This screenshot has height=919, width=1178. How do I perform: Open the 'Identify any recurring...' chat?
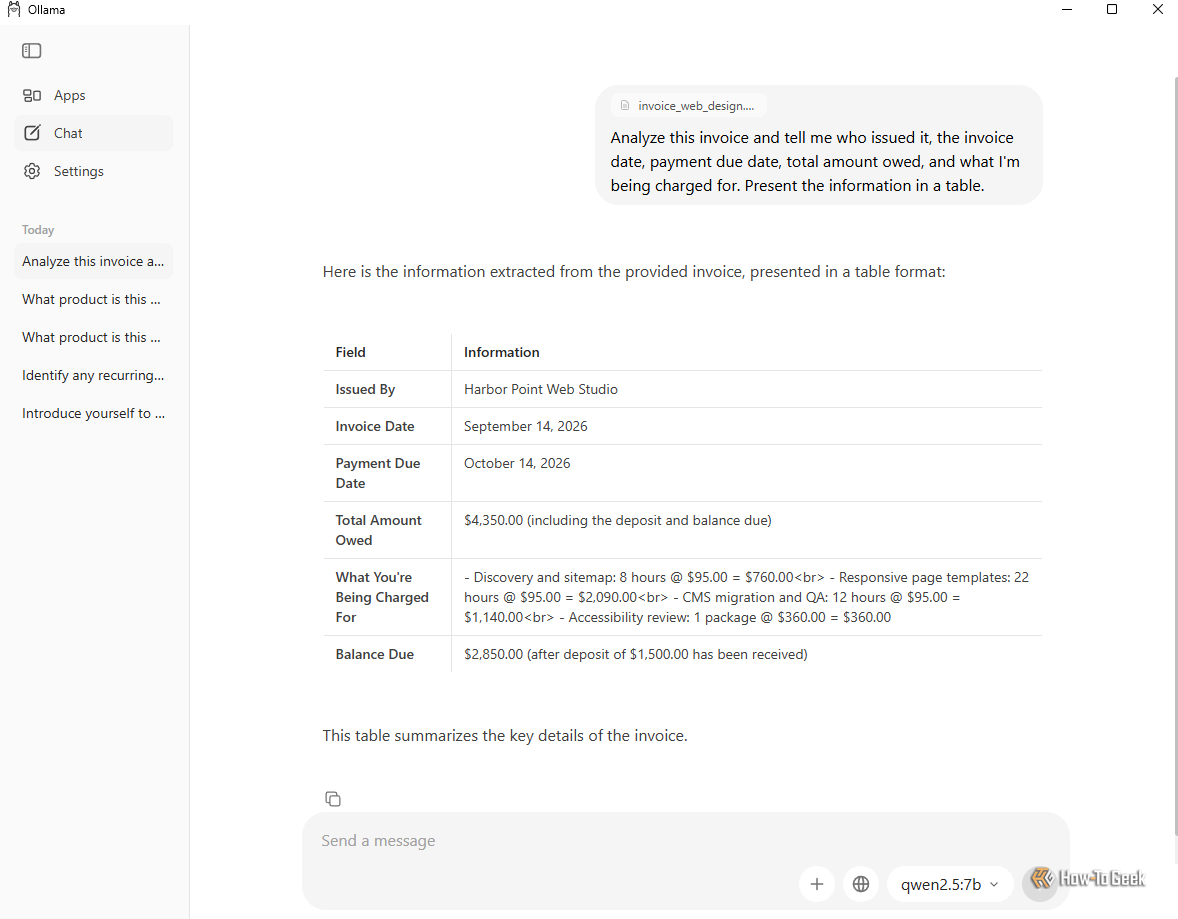coord(93,375)
